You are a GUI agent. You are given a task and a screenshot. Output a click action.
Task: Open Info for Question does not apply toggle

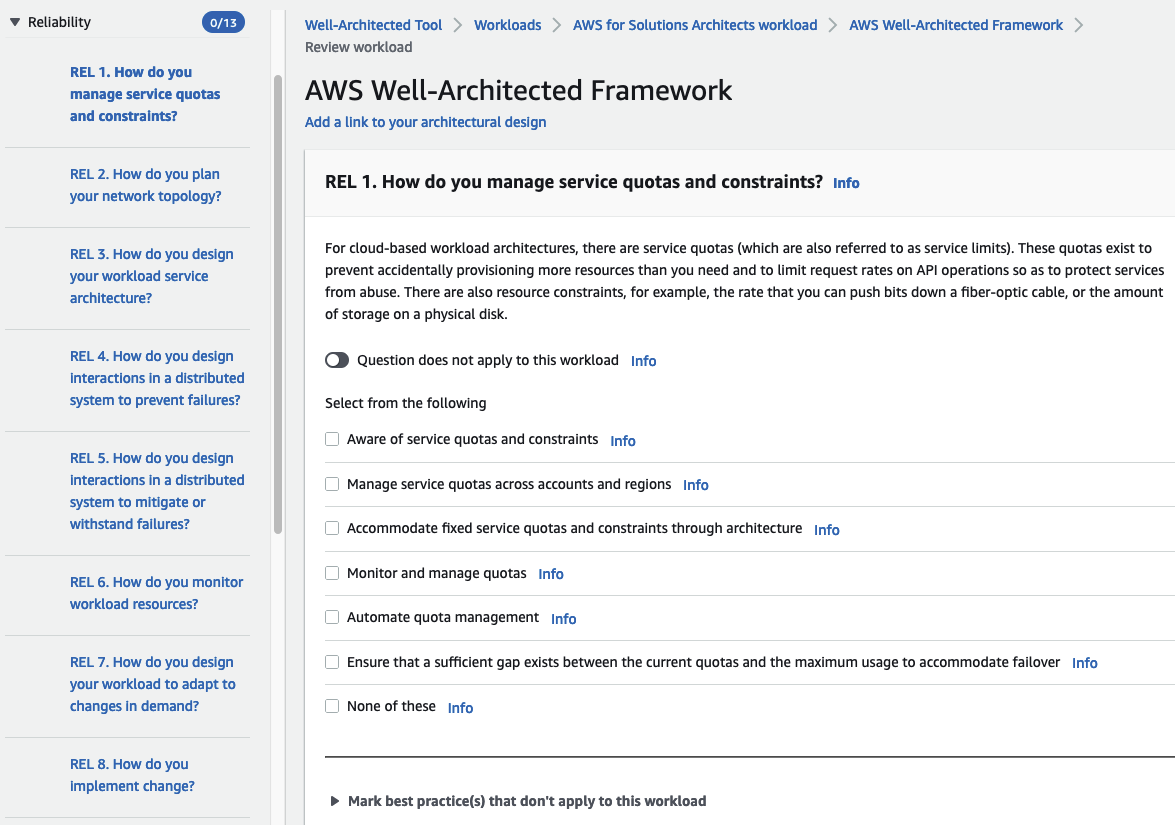[x=644, y=361]
